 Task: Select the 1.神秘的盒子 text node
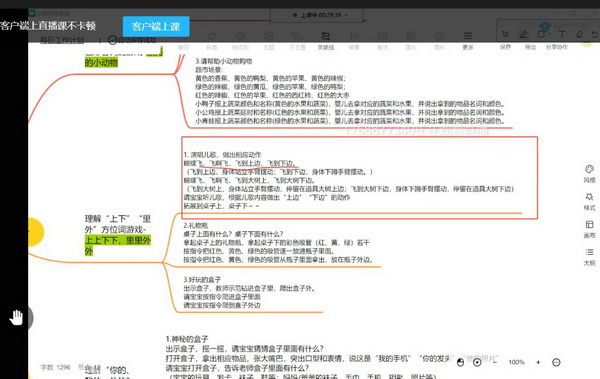187,339
